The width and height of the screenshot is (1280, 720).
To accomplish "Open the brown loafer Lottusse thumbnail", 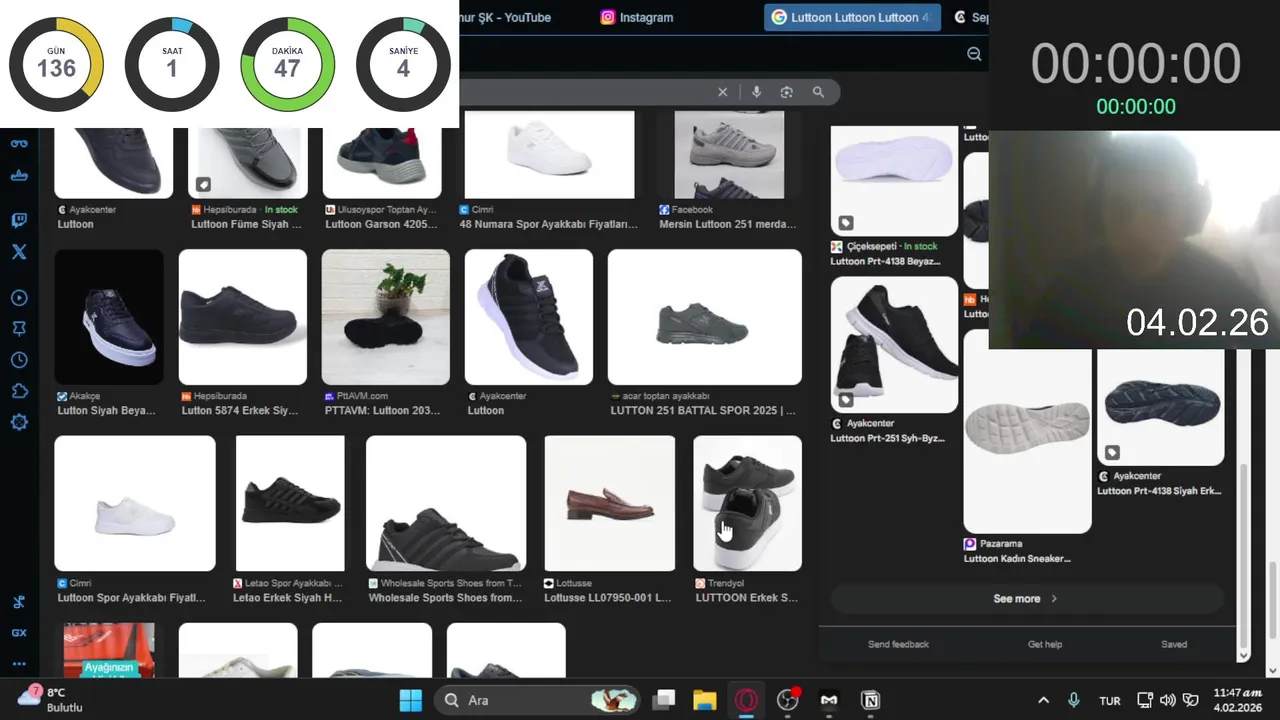I will coord(610,503).
